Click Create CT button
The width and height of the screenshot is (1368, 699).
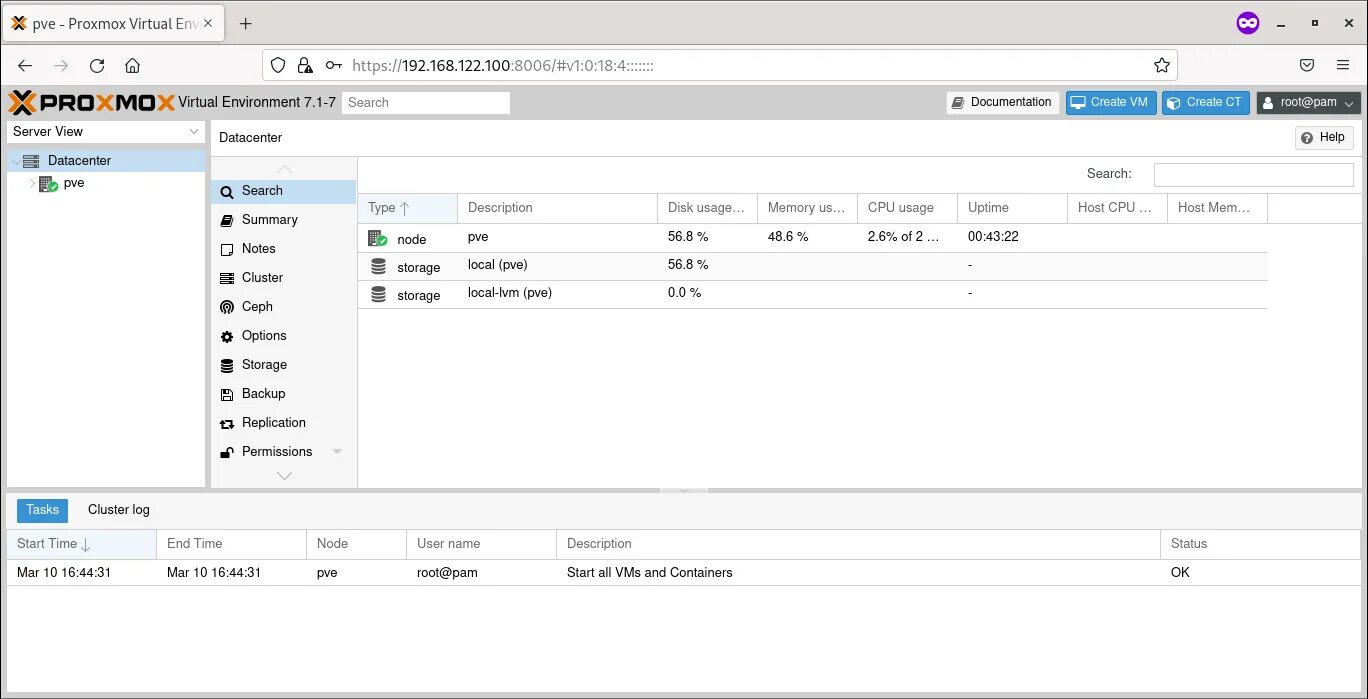1205,102
